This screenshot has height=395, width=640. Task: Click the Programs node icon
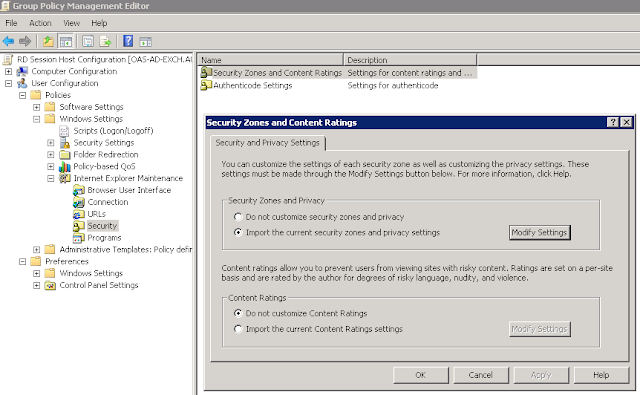click(x=79, y=238)
